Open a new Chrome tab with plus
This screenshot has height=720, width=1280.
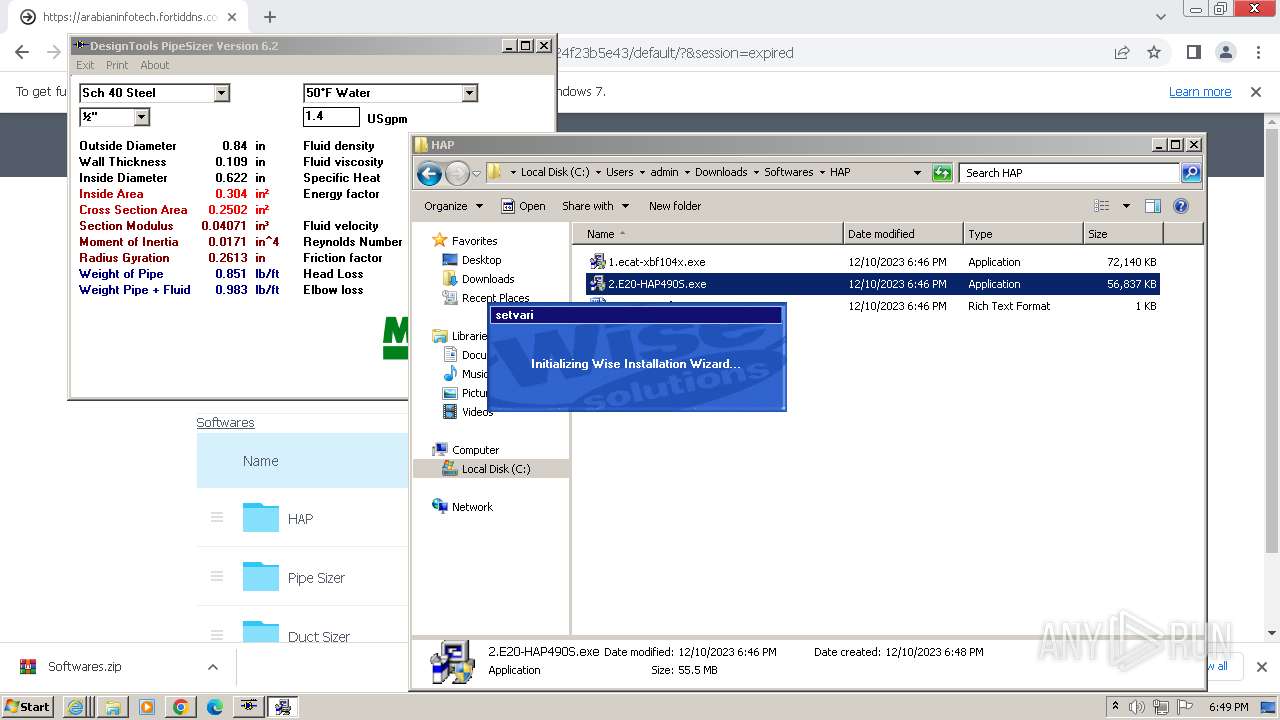tap(270, 17)
